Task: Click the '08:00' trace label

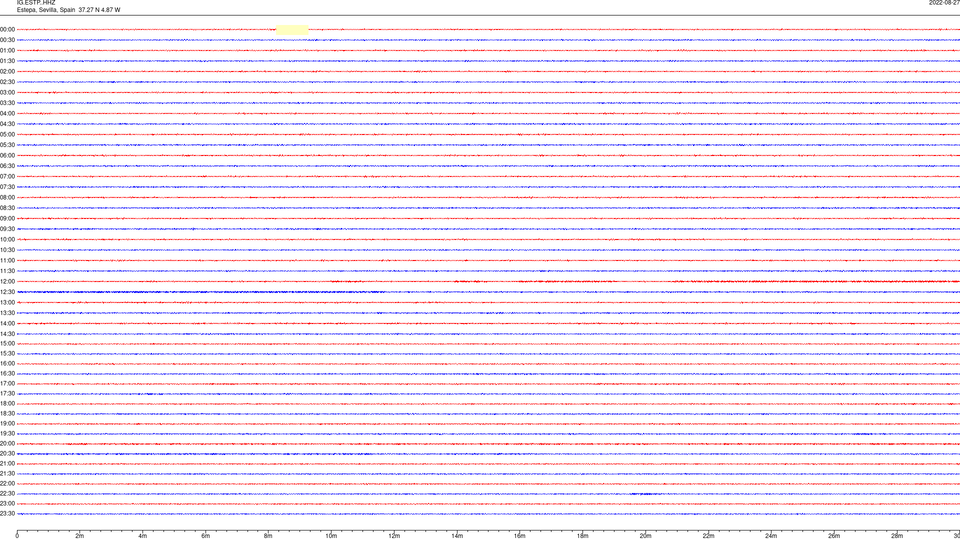Action: 7,198
